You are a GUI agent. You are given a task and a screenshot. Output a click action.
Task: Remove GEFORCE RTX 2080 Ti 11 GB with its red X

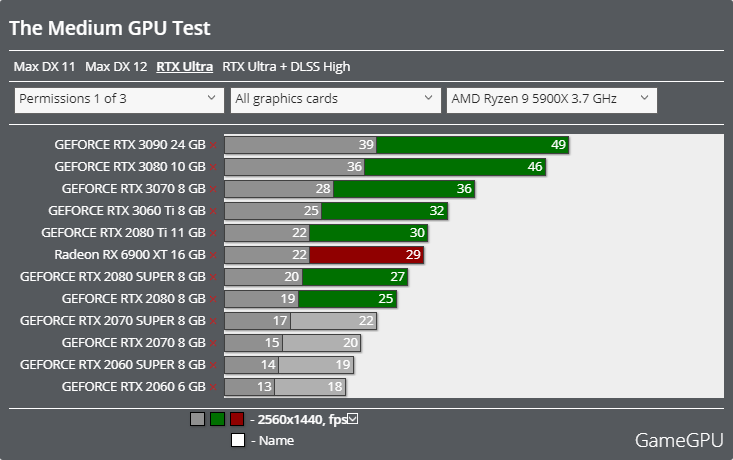coord(213,233)
